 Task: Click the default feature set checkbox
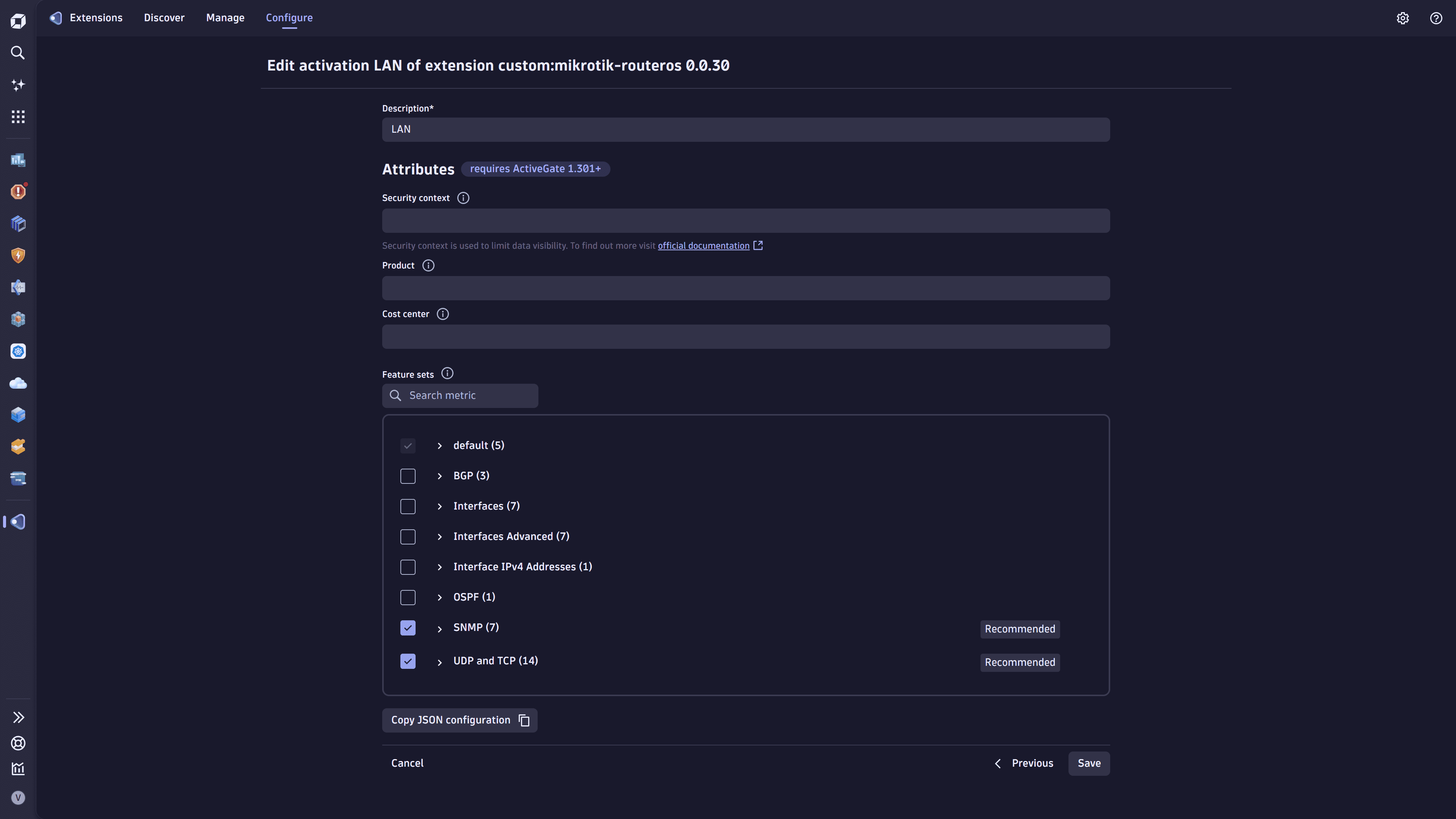pyautogui.click(x=408, y=446)
